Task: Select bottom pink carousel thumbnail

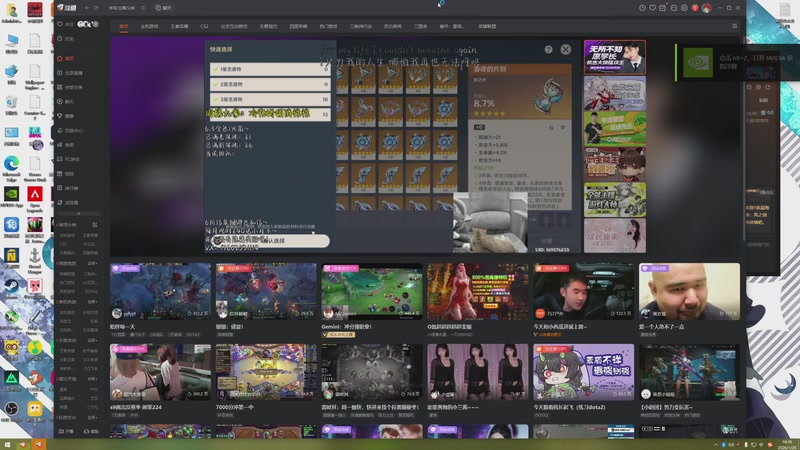Action: (x=615, y=236)
